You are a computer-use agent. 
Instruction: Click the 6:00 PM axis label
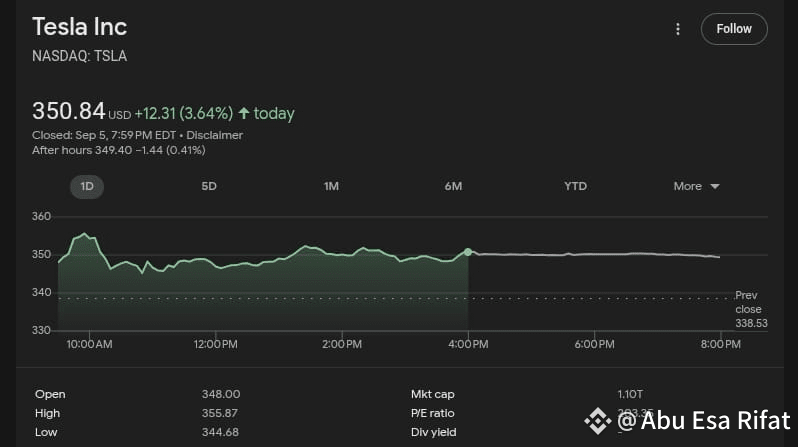(x=594, y=344)
